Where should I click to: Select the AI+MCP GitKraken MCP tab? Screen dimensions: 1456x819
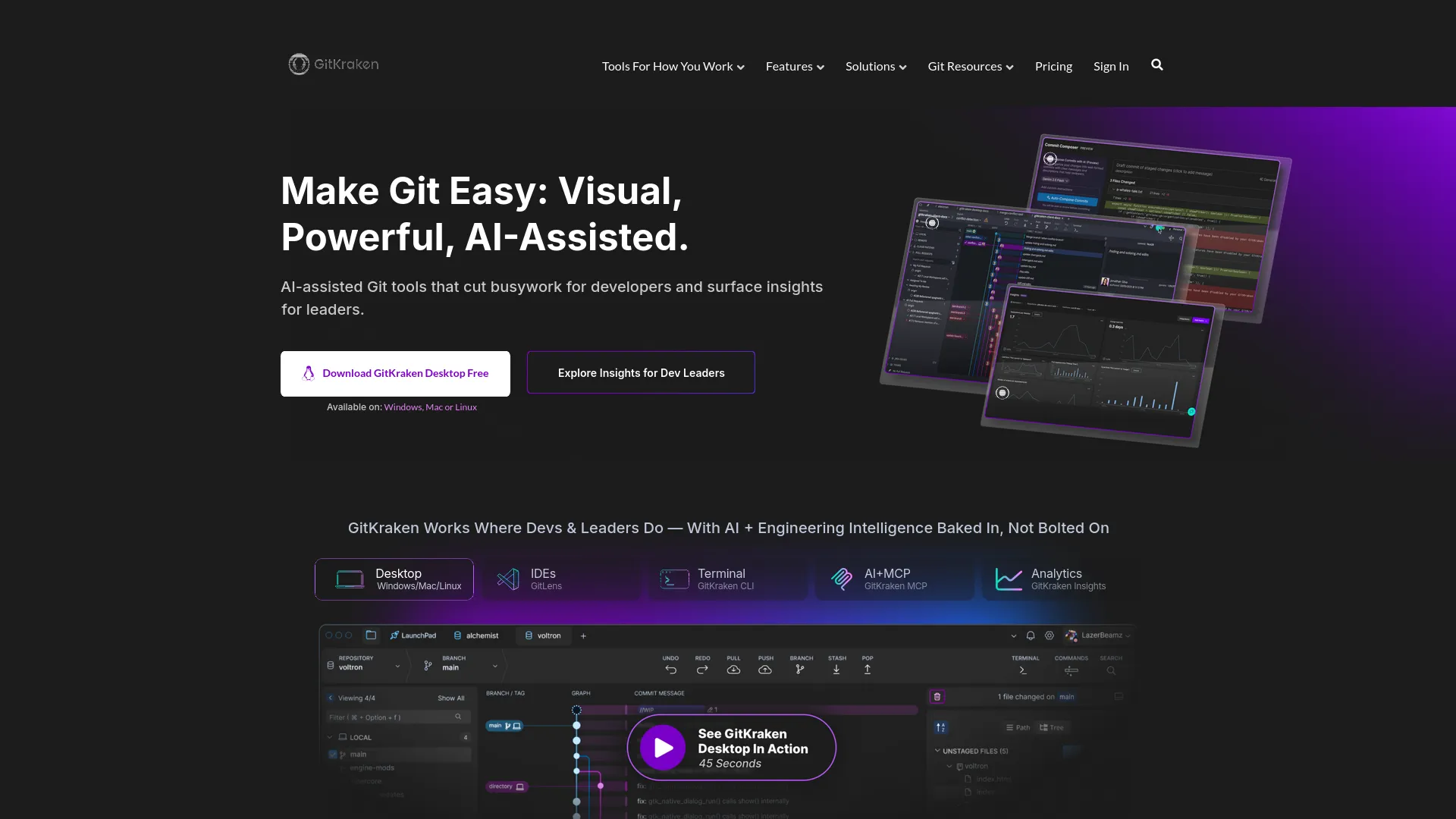point(895,579)
